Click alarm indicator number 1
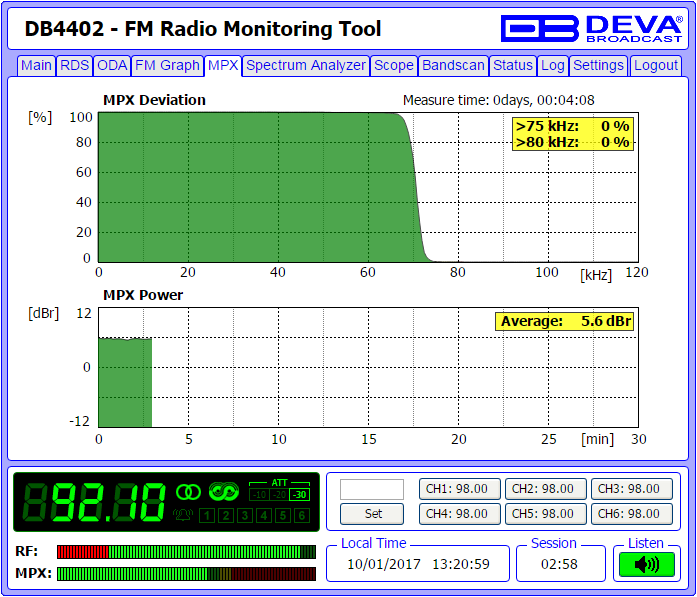This screenshot has width=697, height=597. [x=207, y=516]
